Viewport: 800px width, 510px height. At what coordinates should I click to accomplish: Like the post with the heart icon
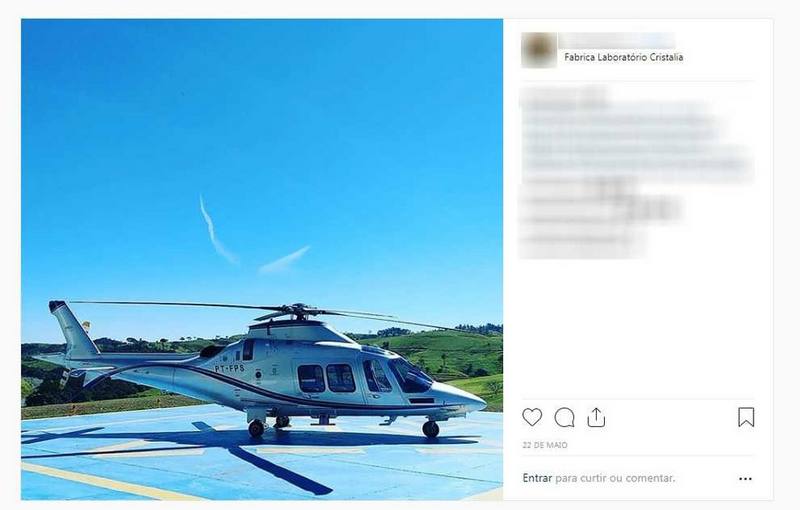532,417
